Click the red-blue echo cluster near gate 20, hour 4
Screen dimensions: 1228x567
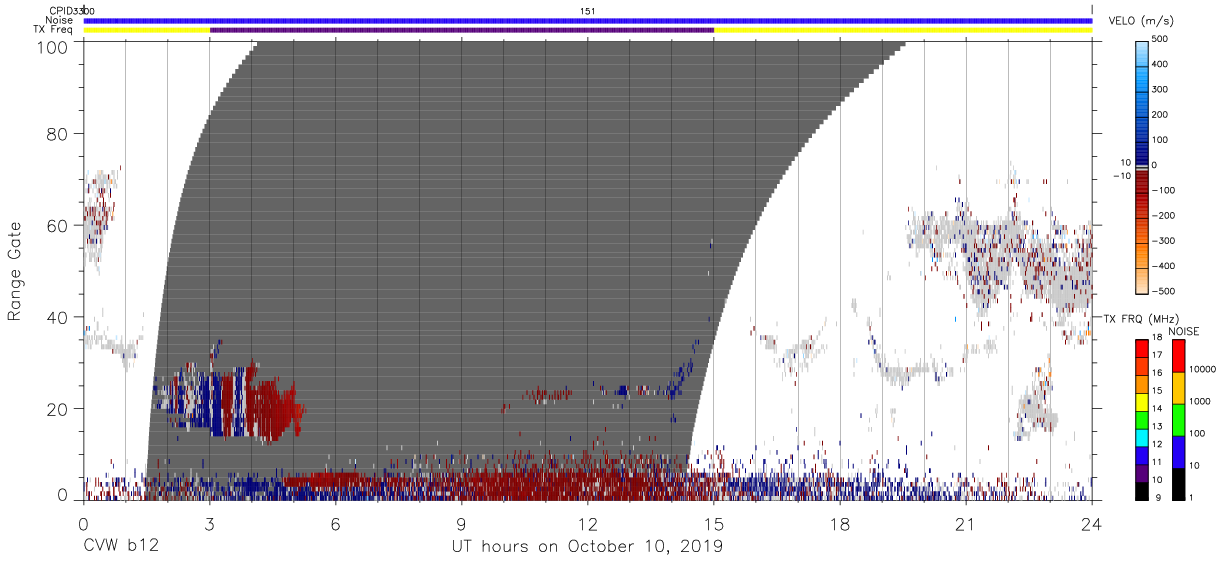tap(228, 400)
